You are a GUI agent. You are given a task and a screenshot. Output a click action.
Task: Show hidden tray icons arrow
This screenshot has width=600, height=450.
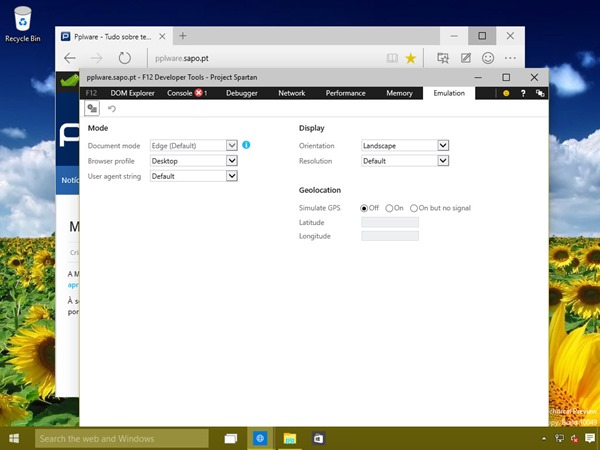(x=544, y=439)
